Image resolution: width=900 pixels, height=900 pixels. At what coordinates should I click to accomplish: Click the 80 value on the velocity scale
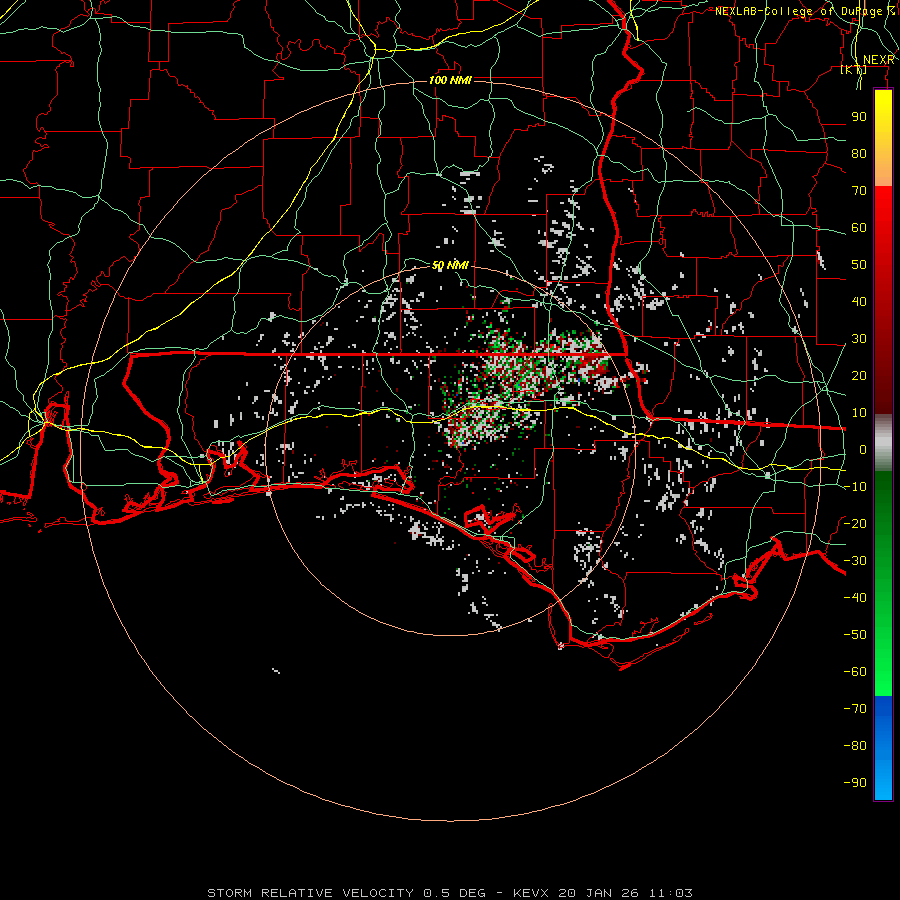coord(859,153)
